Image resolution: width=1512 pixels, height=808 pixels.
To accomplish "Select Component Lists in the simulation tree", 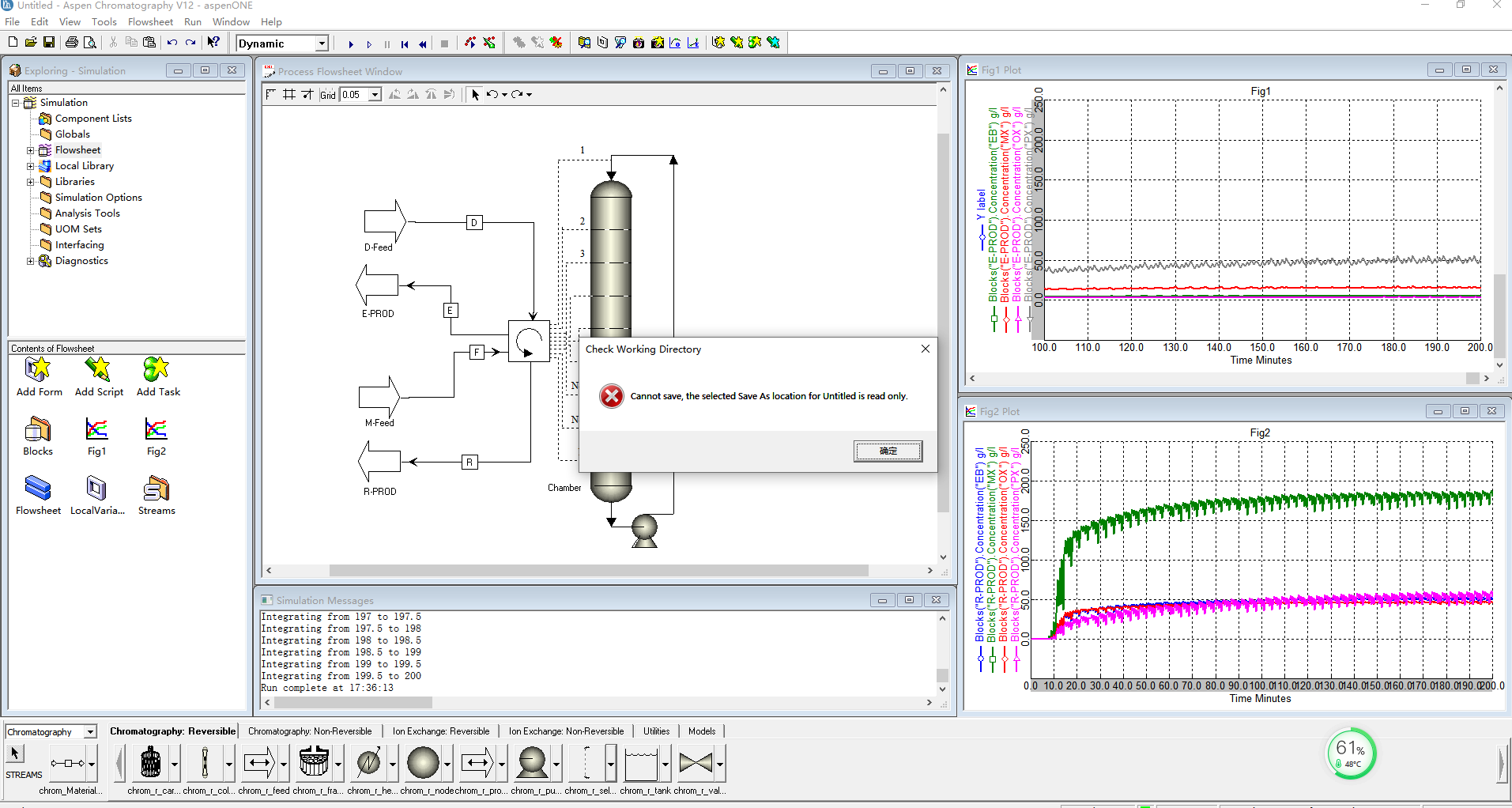I will [93, 119].
